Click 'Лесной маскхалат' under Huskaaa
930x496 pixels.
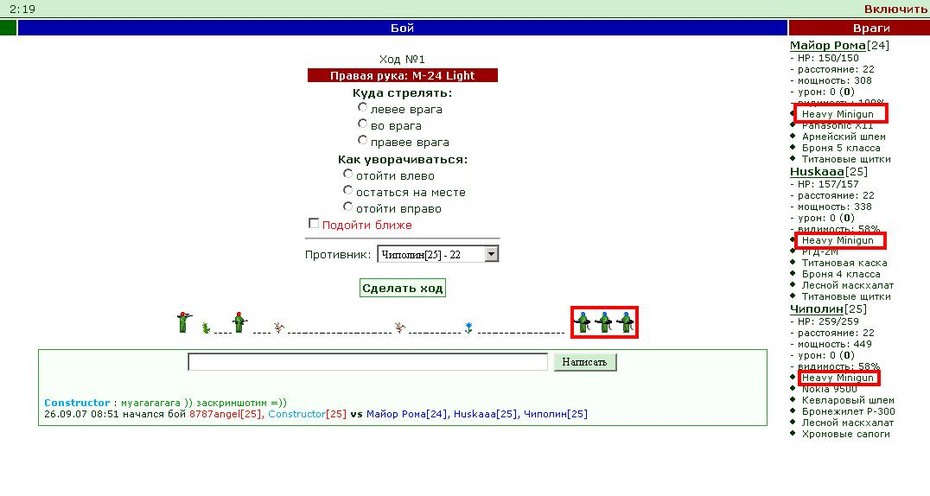[x=848, y=285]
